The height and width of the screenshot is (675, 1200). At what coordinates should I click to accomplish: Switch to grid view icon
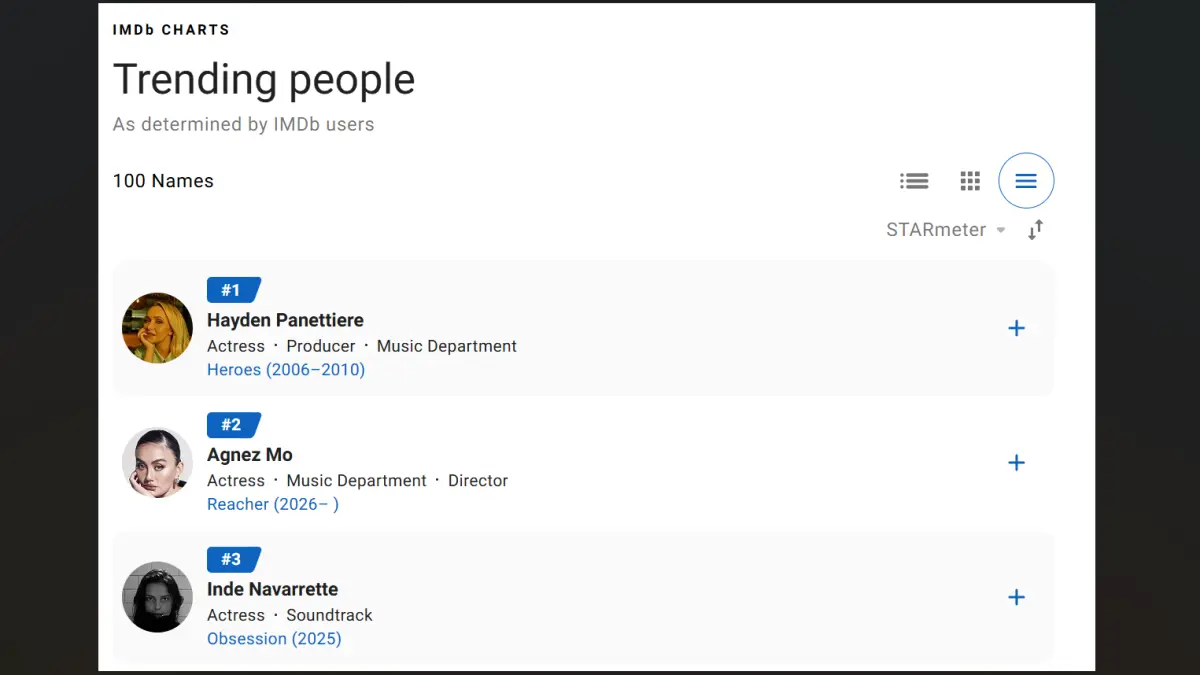pos(970,181)
